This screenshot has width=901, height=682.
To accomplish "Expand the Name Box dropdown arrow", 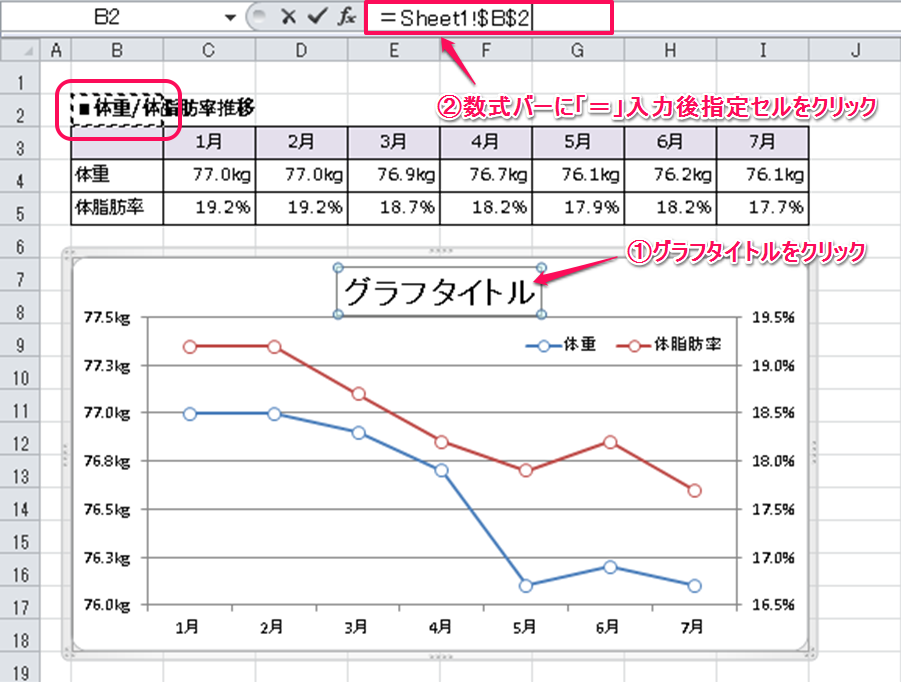I will [231, 17].
